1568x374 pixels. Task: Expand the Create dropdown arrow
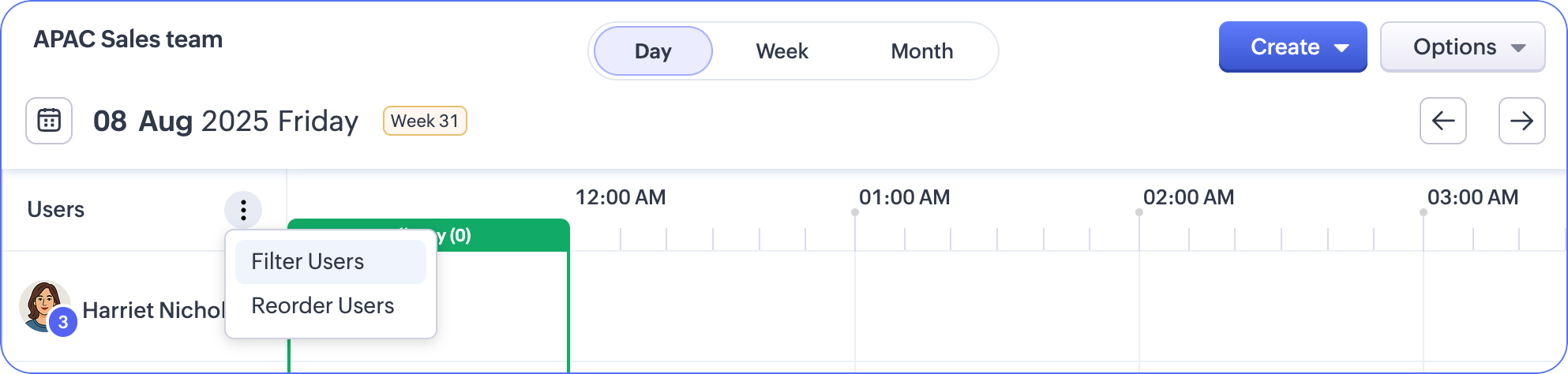pos(1341,48)
